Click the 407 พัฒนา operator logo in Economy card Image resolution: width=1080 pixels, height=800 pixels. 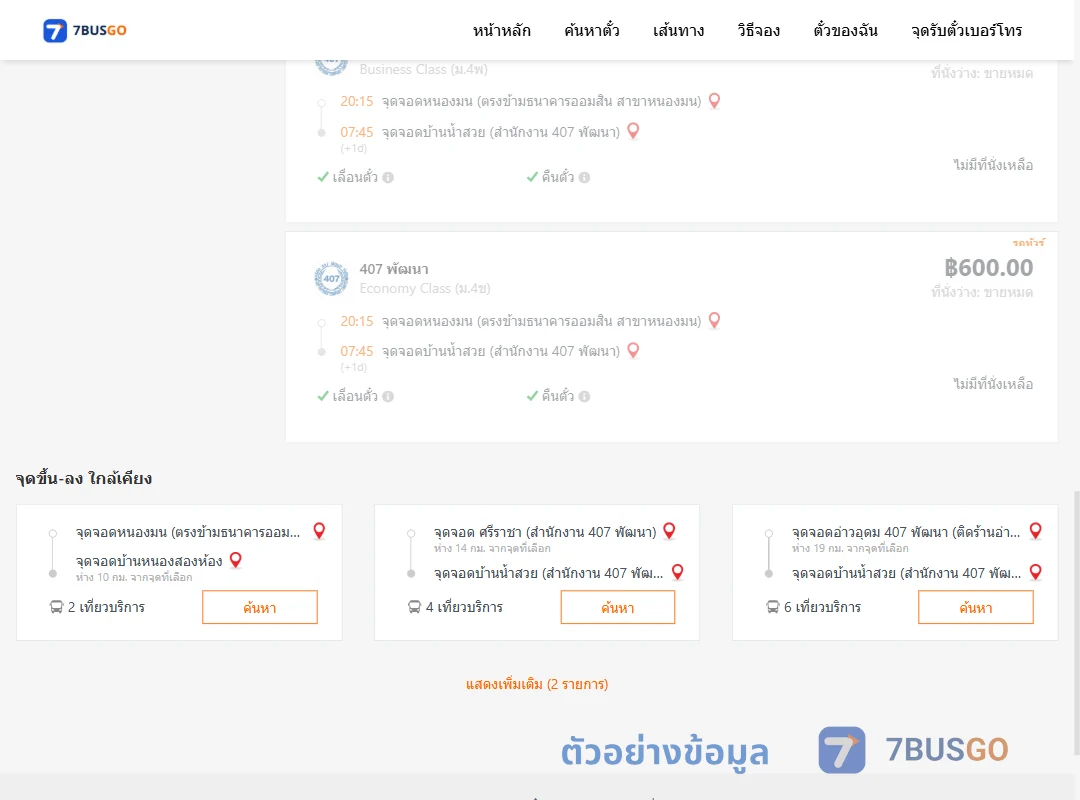(331, 278)
